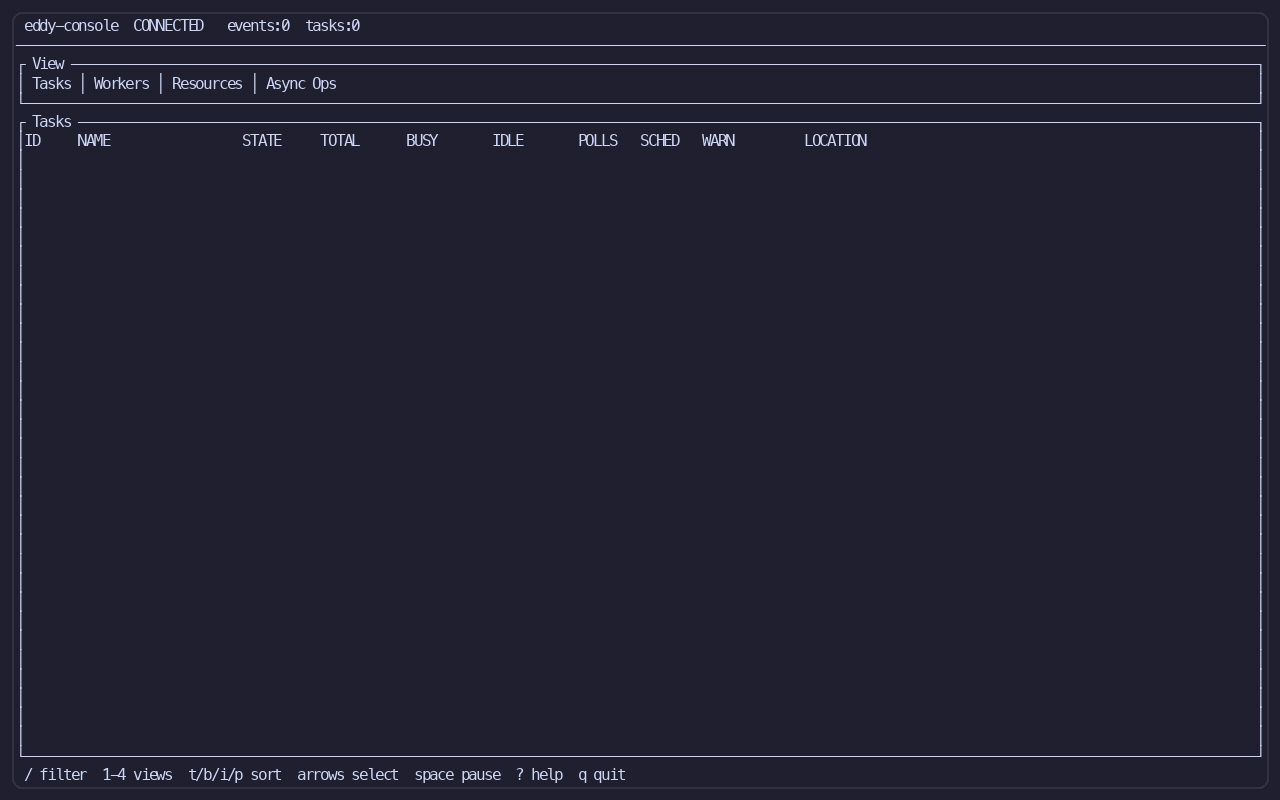Click the '/ filter' hint
The width and height of the screenshot is (1280, 800).
(55, 775)
